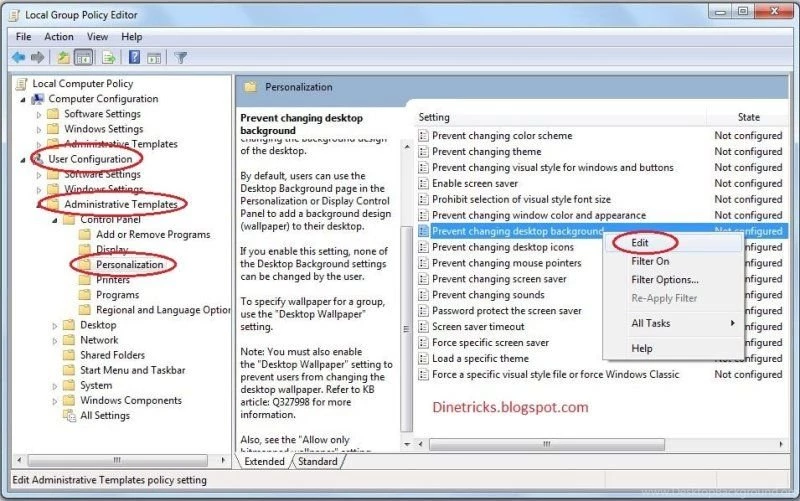Expand the Network tree node
Image resolution: width=800 pixels, height=501 pixels.
tap(55, 341)
